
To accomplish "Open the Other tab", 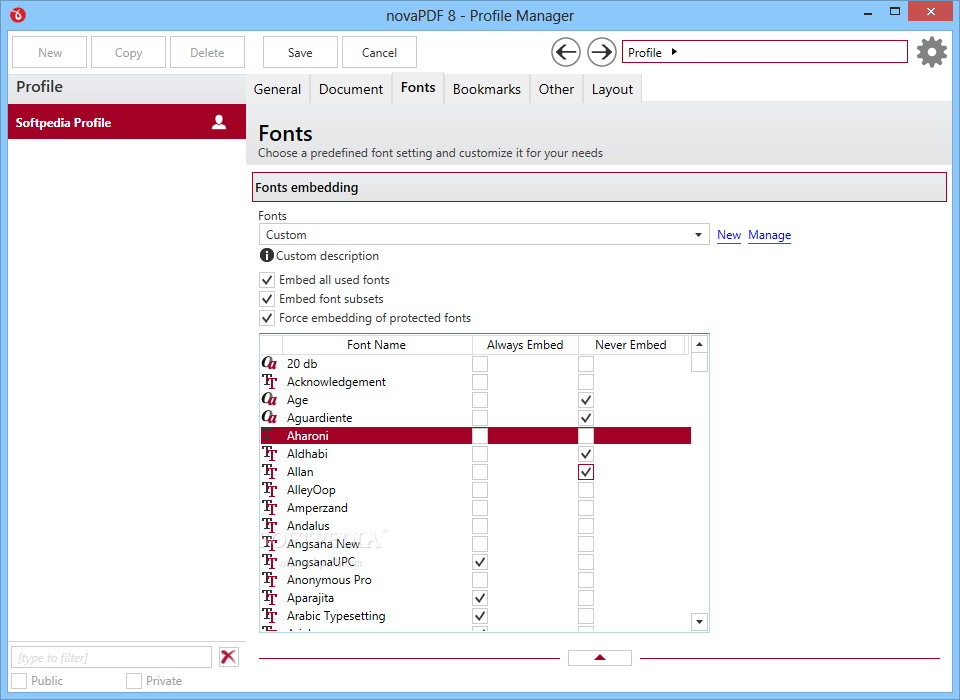I will point(556,89).
